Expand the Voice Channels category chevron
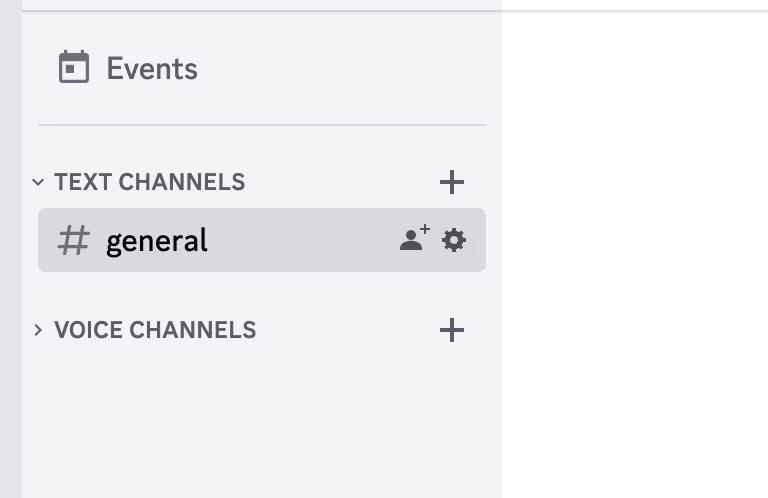Screen dimensions: 768x498 38,330
